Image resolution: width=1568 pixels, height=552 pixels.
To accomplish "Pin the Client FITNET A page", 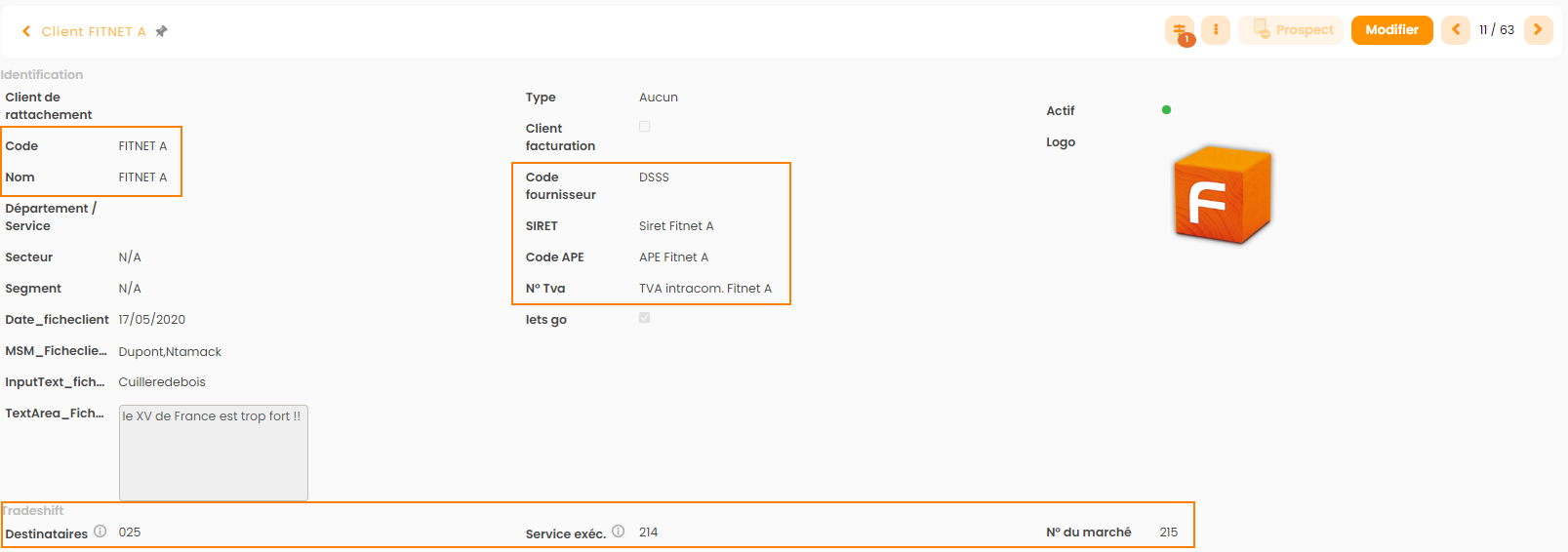I will click(162, 31).
